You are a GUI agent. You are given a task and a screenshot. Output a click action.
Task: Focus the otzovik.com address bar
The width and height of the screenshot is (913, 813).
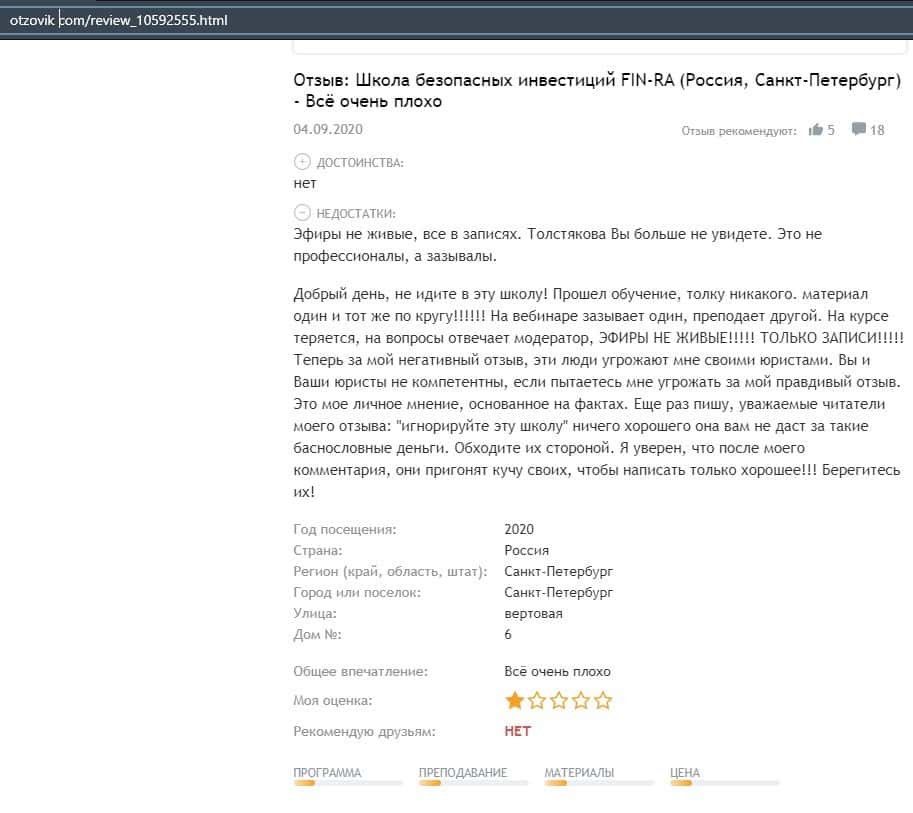click(x=400, y=19)
